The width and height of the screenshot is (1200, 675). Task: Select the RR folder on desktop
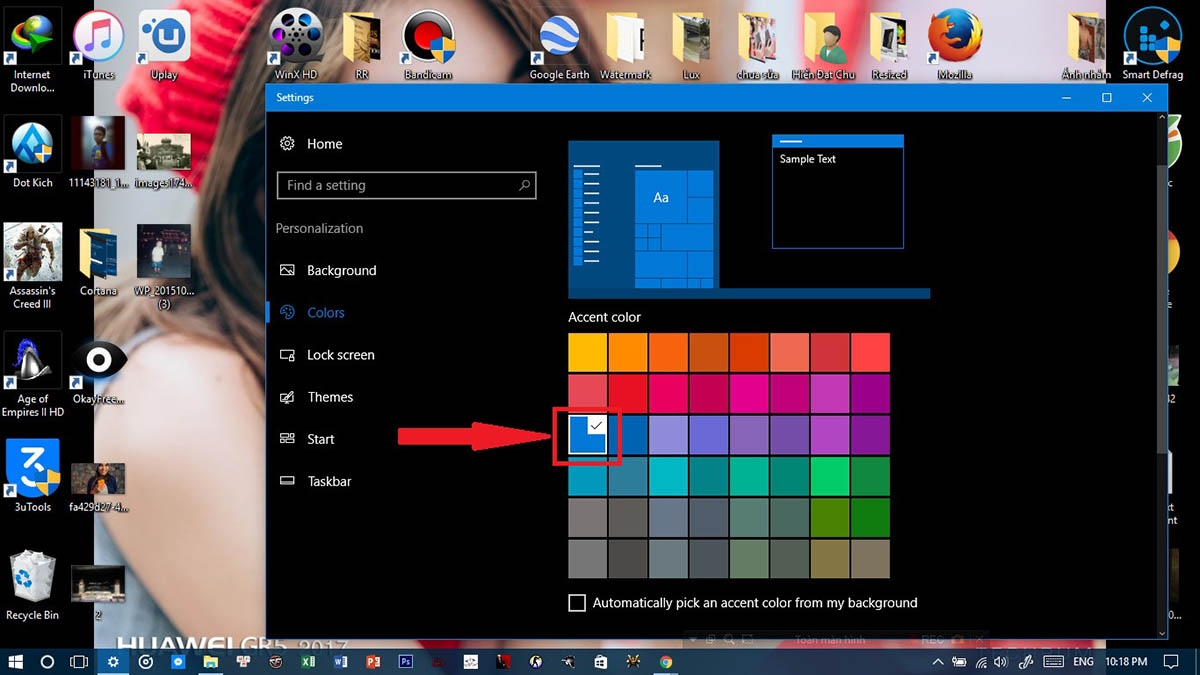pos(362,46)
